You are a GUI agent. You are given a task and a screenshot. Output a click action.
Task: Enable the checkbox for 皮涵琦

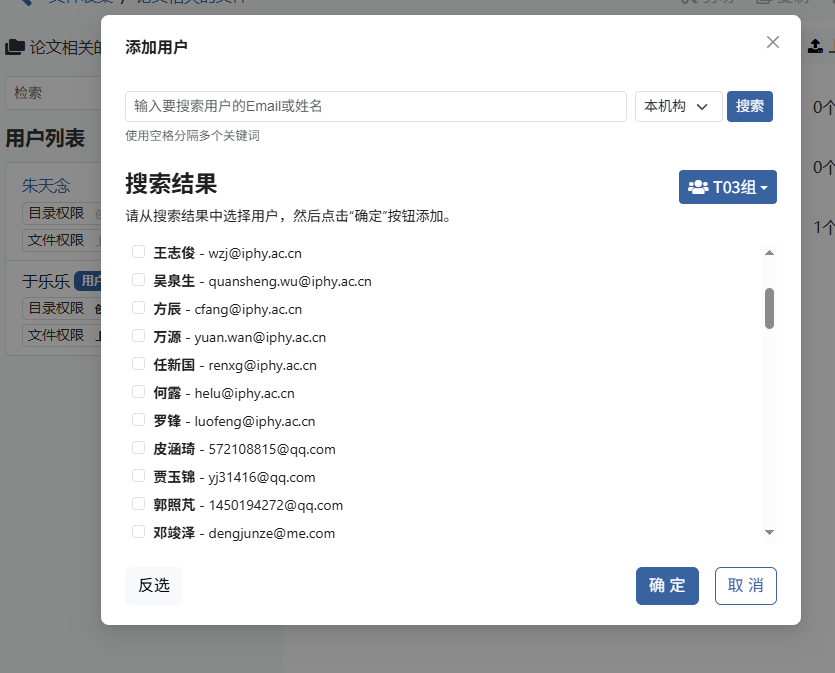click(x=138, y=448)
